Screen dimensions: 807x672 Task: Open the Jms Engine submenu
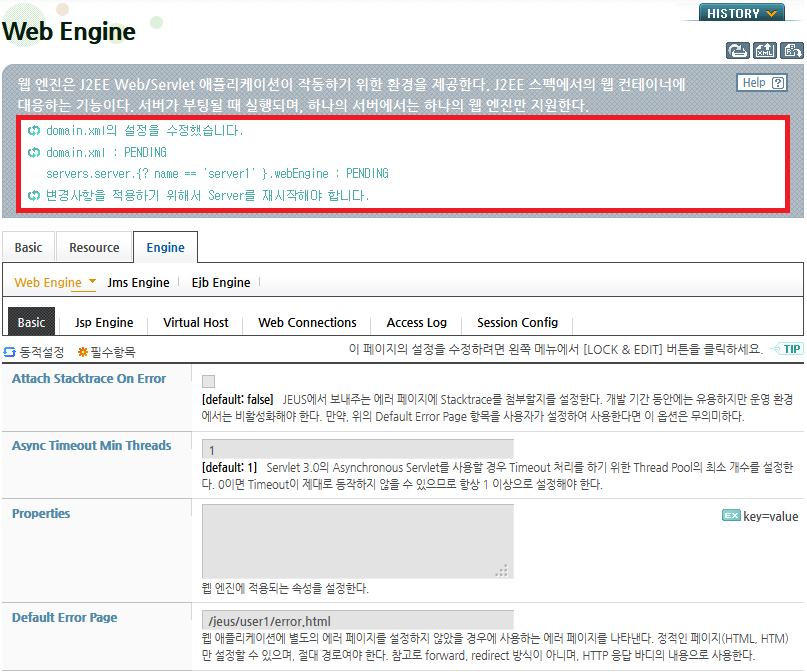138,282
